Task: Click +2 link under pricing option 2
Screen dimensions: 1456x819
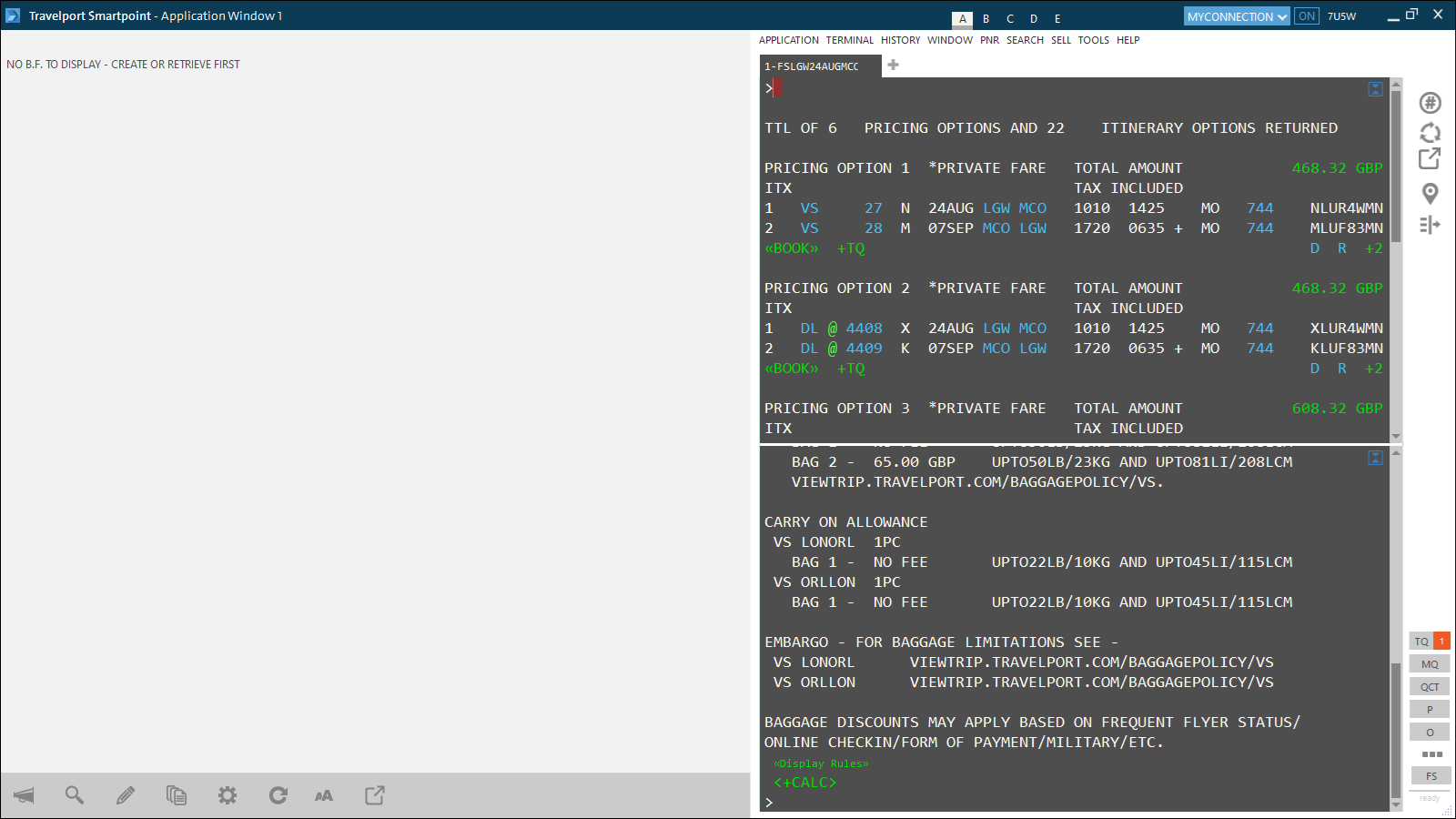Action: [x=1374, y=369]
